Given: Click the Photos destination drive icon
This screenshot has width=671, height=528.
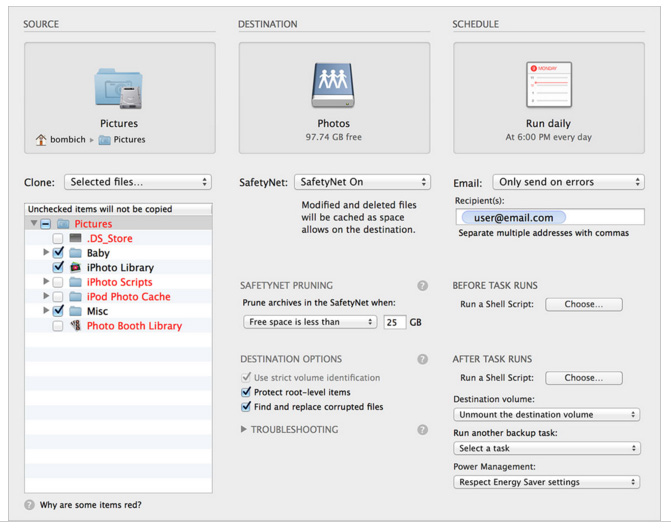Looking at the screenshot, I should coord(333,85).
